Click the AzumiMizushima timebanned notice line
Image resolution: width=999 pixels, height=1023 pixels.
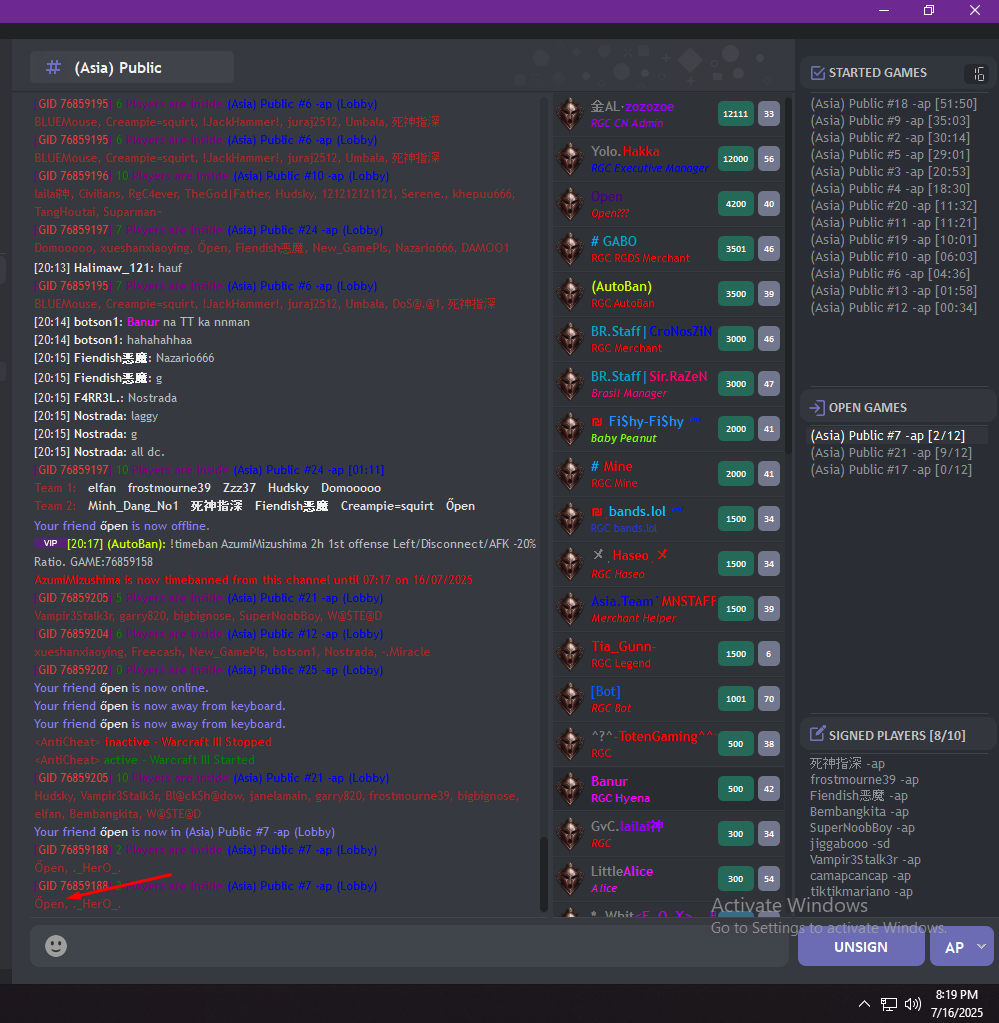tap(253, 580)
